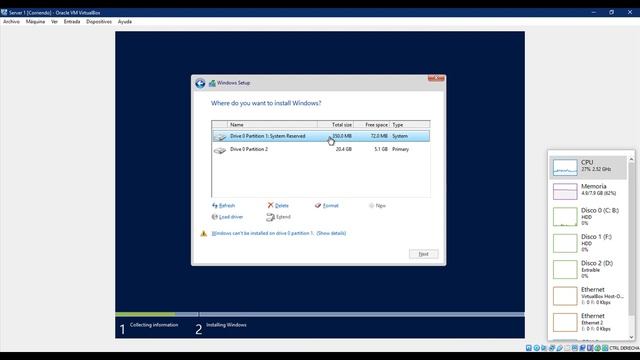Select Drive 0 Partition 2 row

click(x=321, y=149)
